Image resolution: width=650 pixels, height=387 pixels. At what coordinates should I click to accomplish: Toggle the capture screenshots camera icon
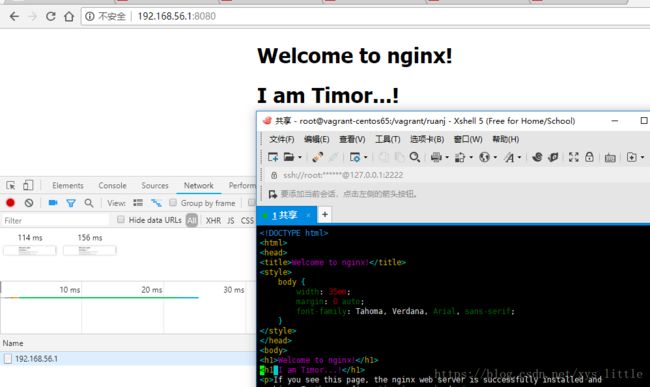53,203
